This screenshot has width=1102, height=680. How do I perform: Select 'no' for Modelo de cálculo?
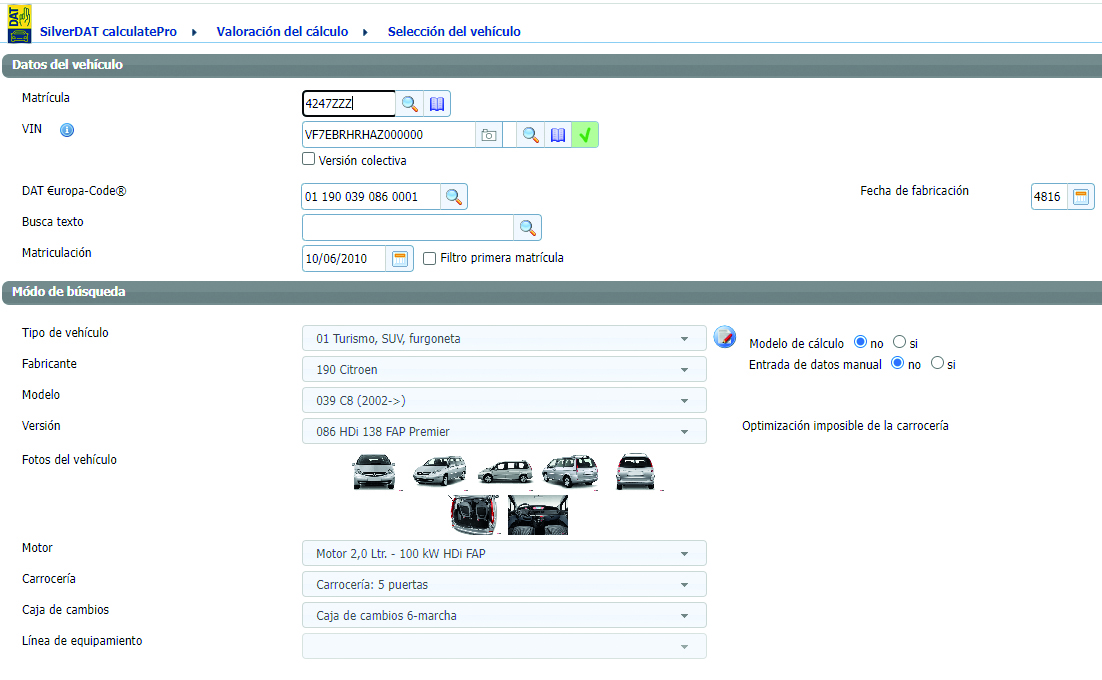point(860,342)
